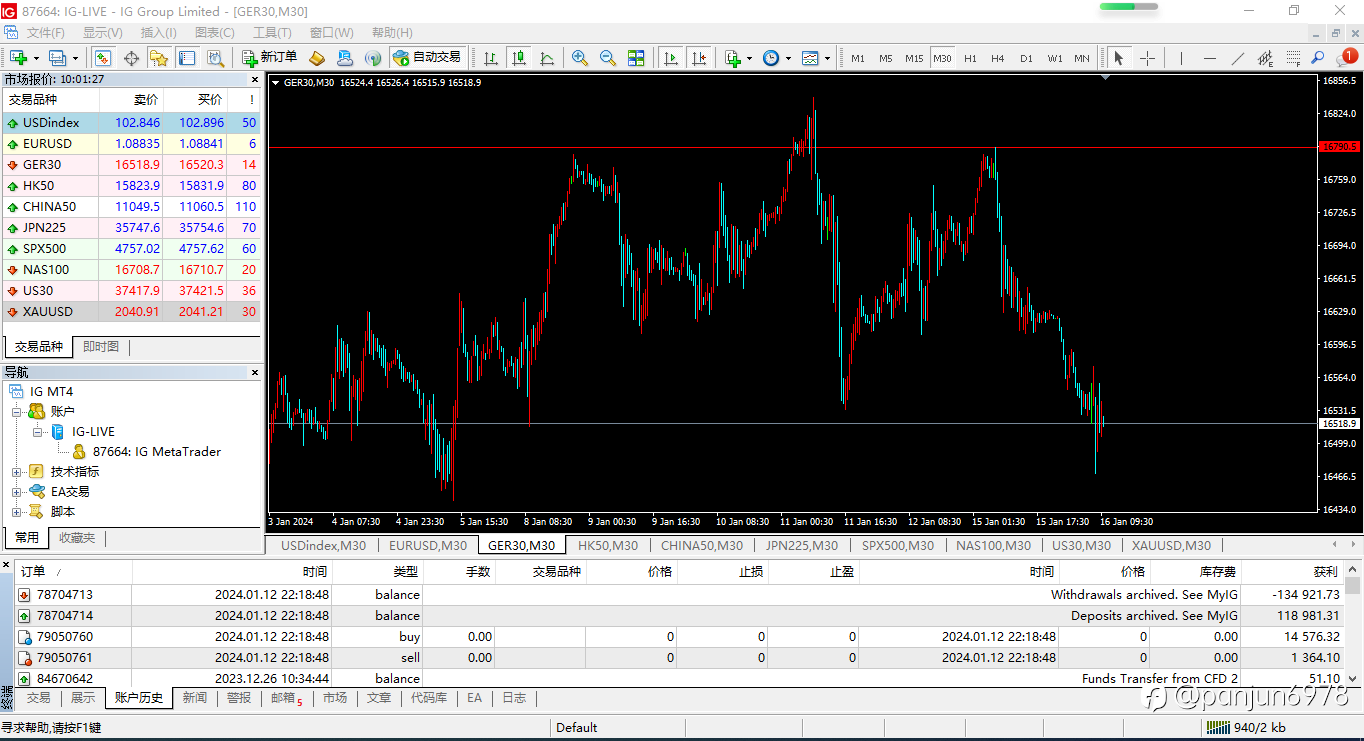The width and height of the screenshot is (1364, 741).
Task: Toggle the 自动交易 AutoTrading button
Action: [x=427, y=58]
